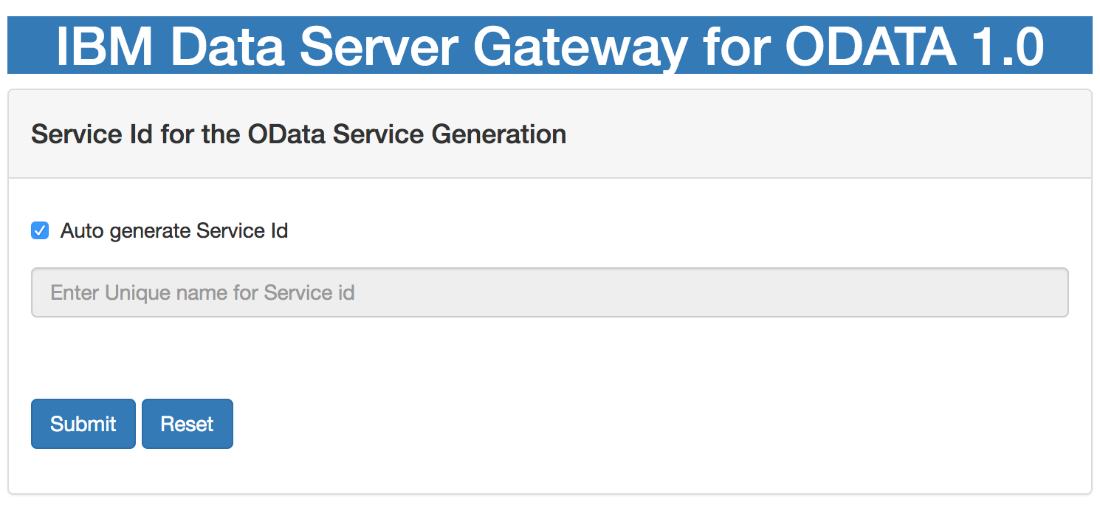Uncheck the Auto generate Service Id checkbox
Screen dimensions: 1100x508
40,230
